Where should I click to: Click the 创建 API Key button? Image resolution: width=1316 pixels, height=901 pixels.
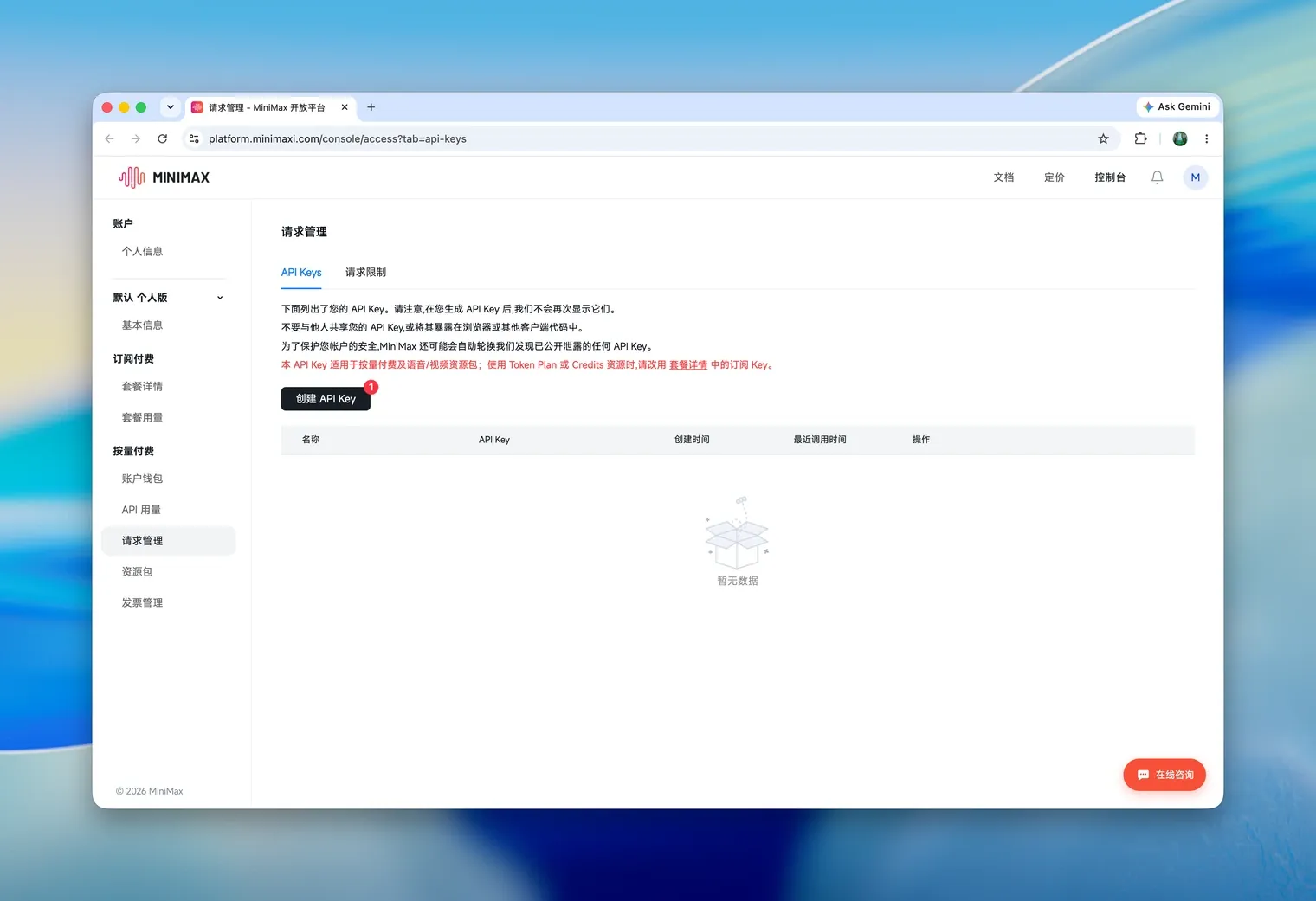coord(326,399)
